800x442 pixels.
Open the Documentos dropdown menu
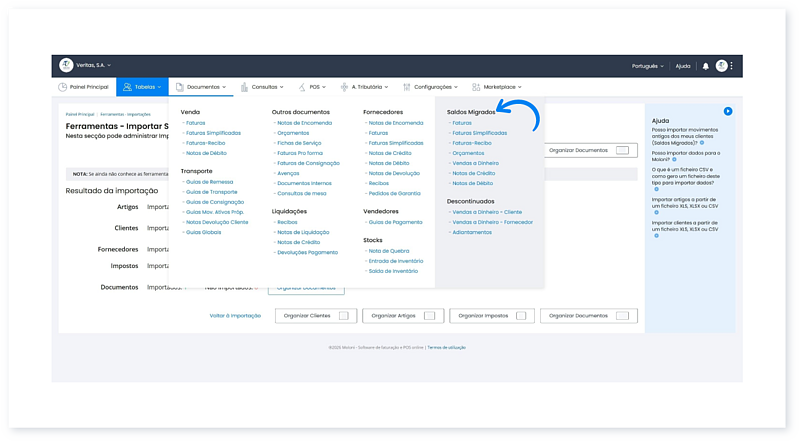point(206,88)
